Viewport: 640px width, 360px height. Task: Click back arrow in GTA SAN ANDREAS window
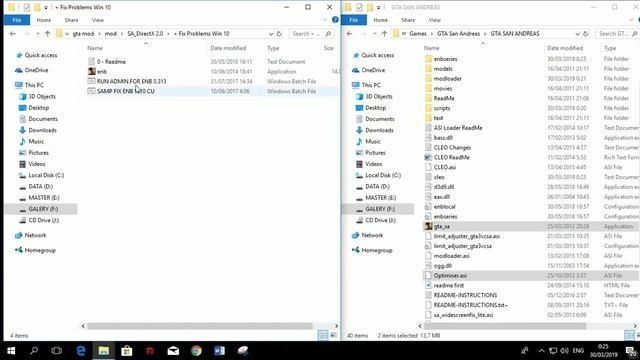[349, 33]
